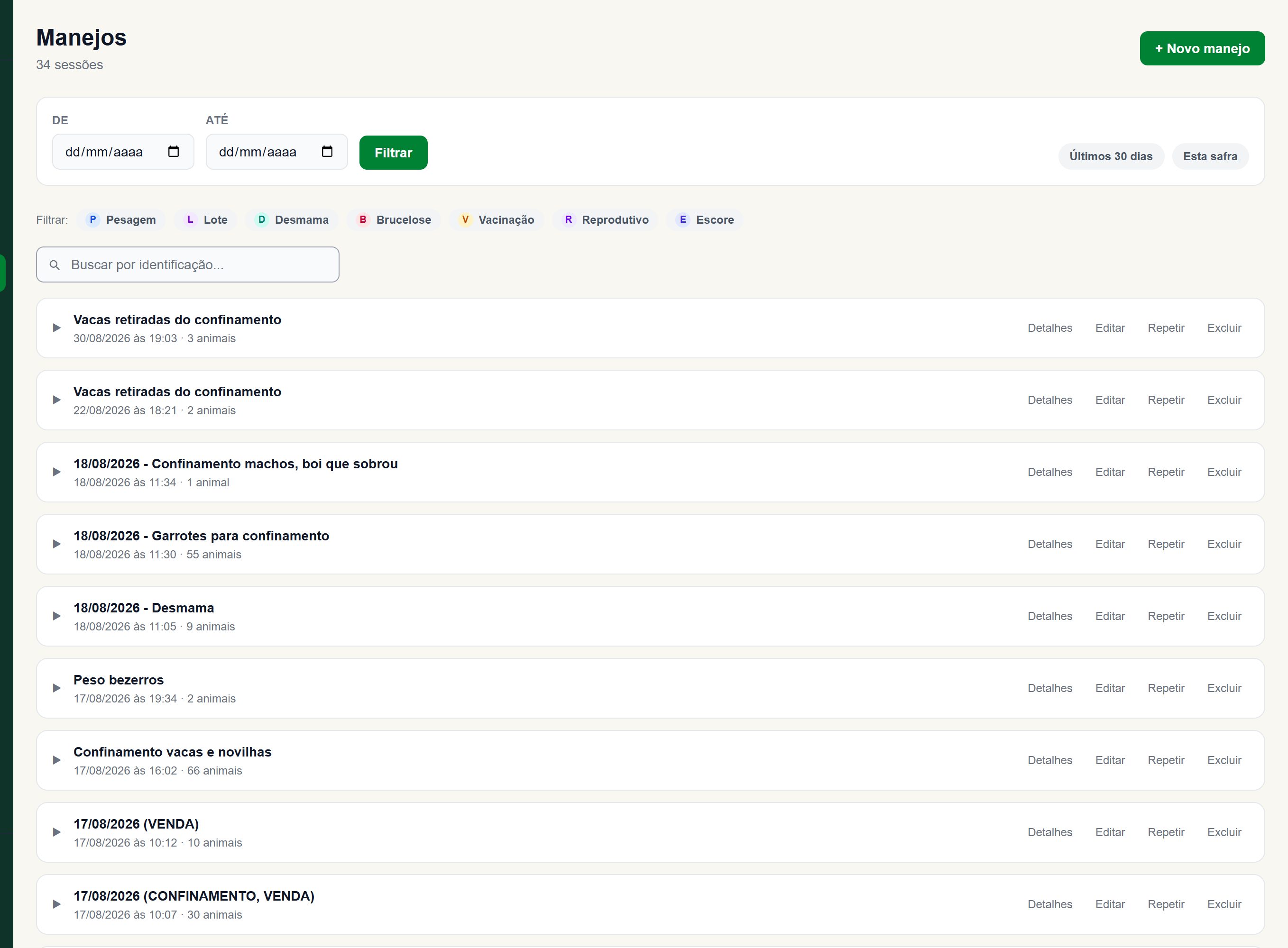Screen dimensions: 1288x948
Task: Toggle the Escore filter chip
Action: (705, 220)
